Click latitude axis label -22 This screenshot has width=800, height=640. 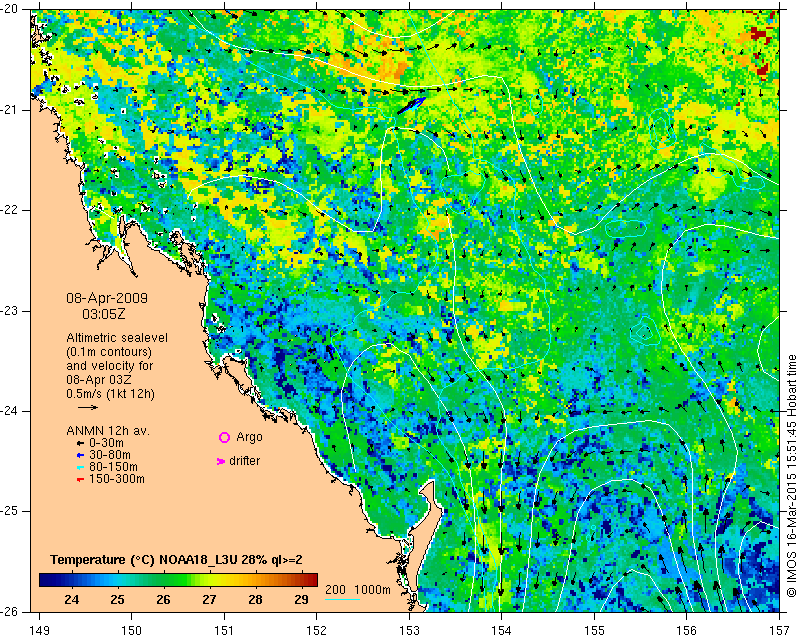click(x=10, y=210)
